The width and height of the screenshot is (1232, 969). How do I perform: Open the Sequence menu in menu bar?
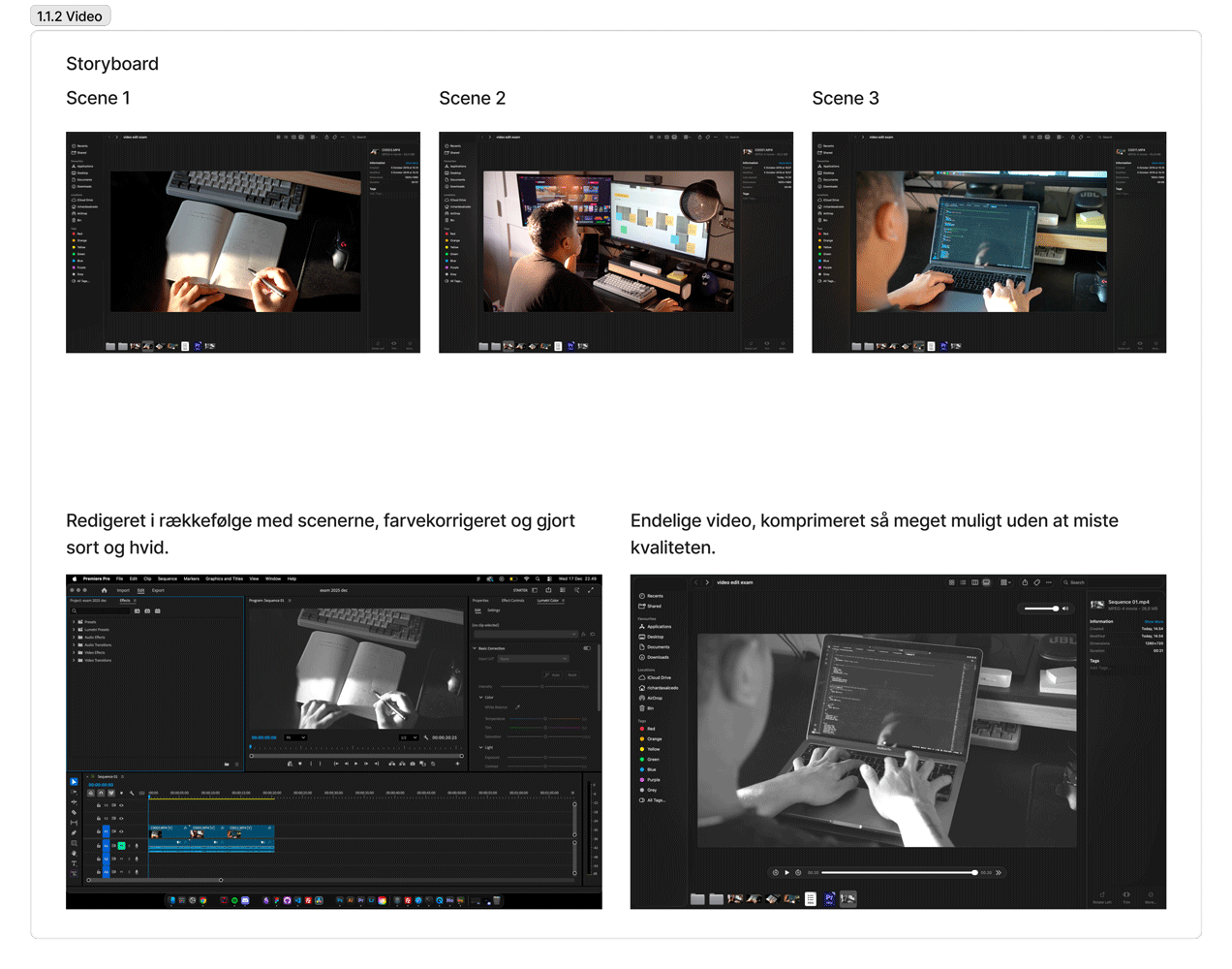pos(168,578)
